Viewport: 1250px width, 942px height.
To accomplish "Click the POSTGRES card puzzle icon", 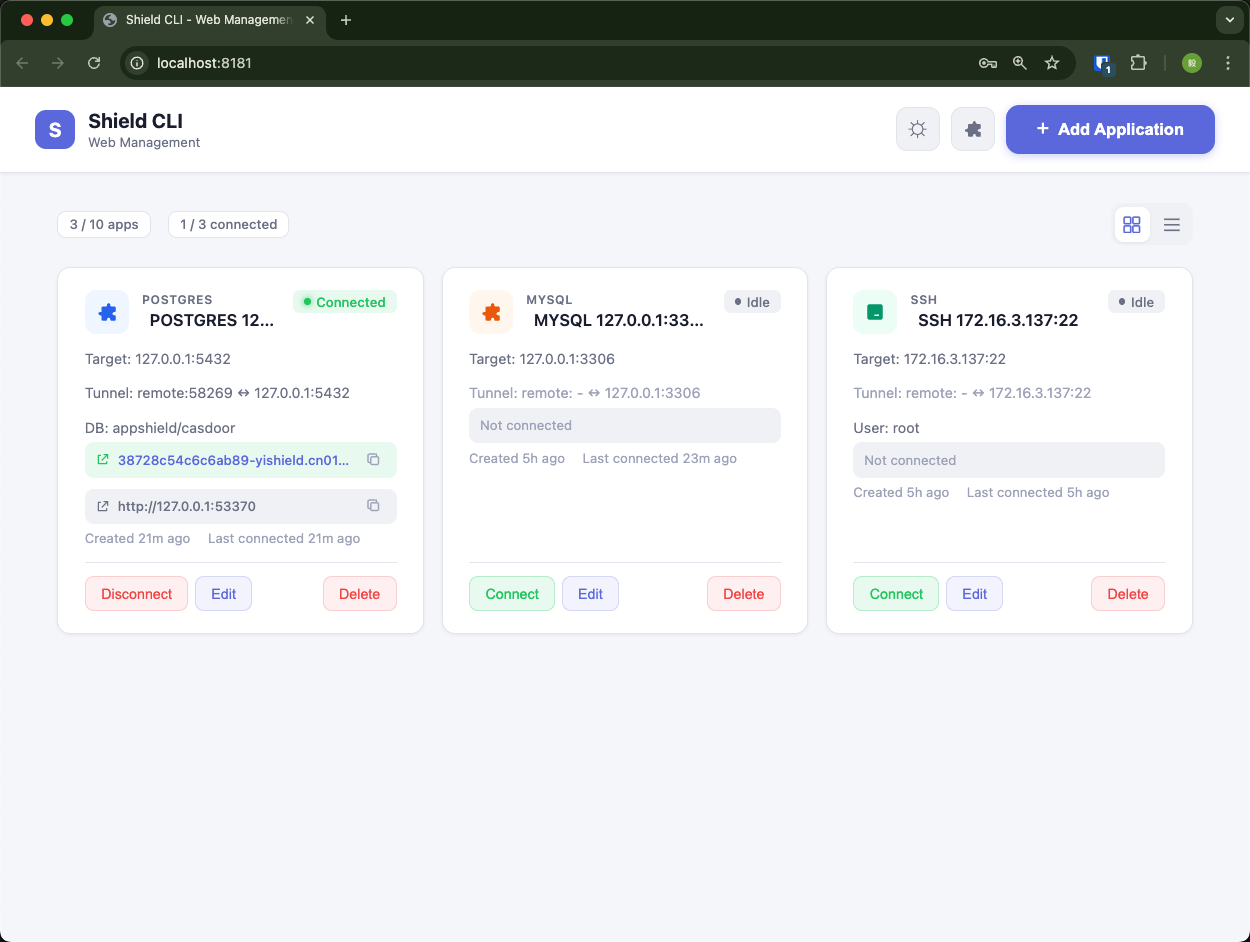I will [107, 312].
